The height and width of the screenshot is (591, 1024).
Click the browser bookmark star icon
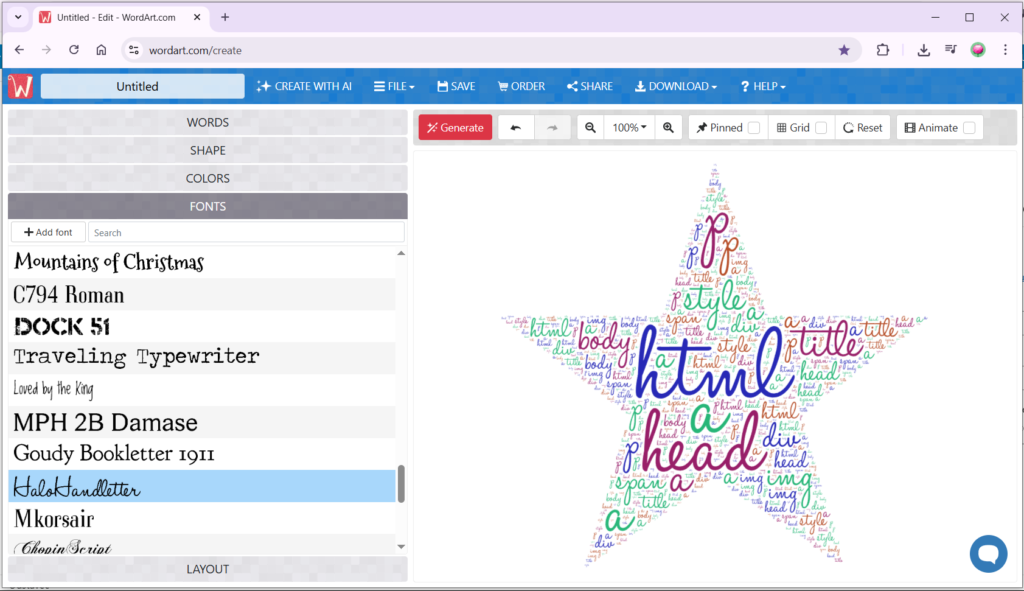844,50
